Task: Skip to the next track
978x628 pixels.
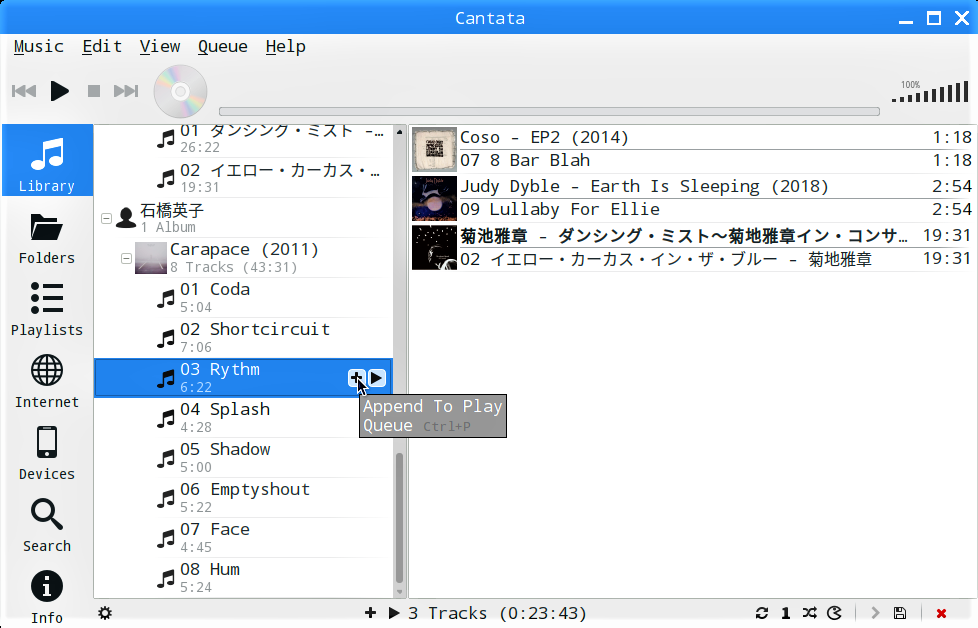Action: pos(126,91)
